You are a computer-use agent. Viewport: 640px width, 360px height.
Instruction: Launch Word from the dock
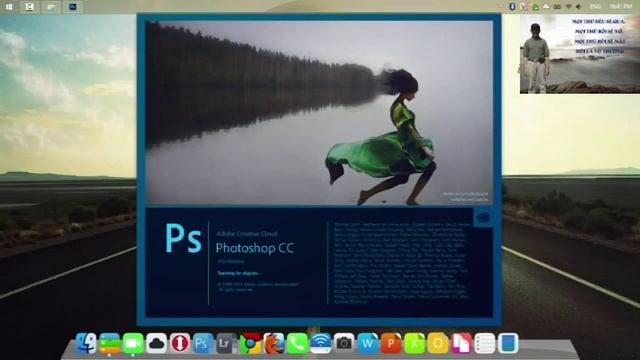[367, 343]
